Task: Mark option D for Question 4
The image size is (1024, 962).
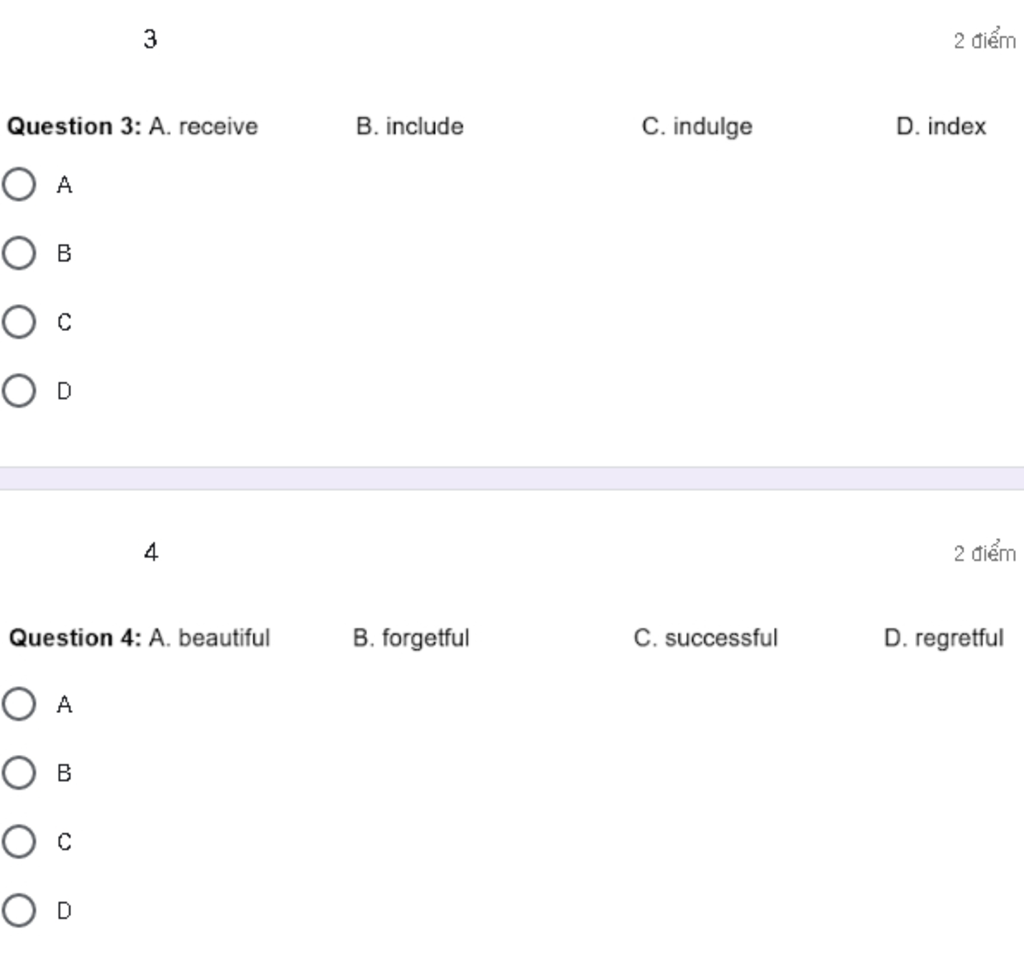Action: tap(19, 910)
